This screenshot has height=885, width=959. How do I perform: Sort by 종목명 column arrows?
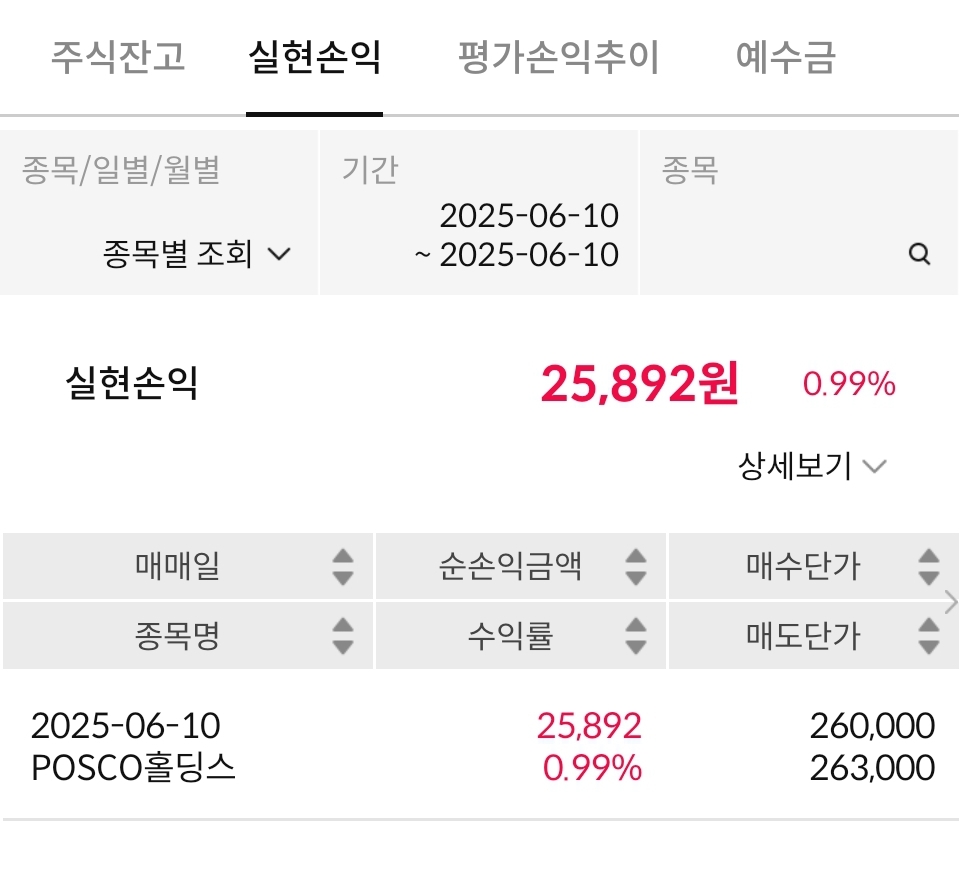[343, 635]
